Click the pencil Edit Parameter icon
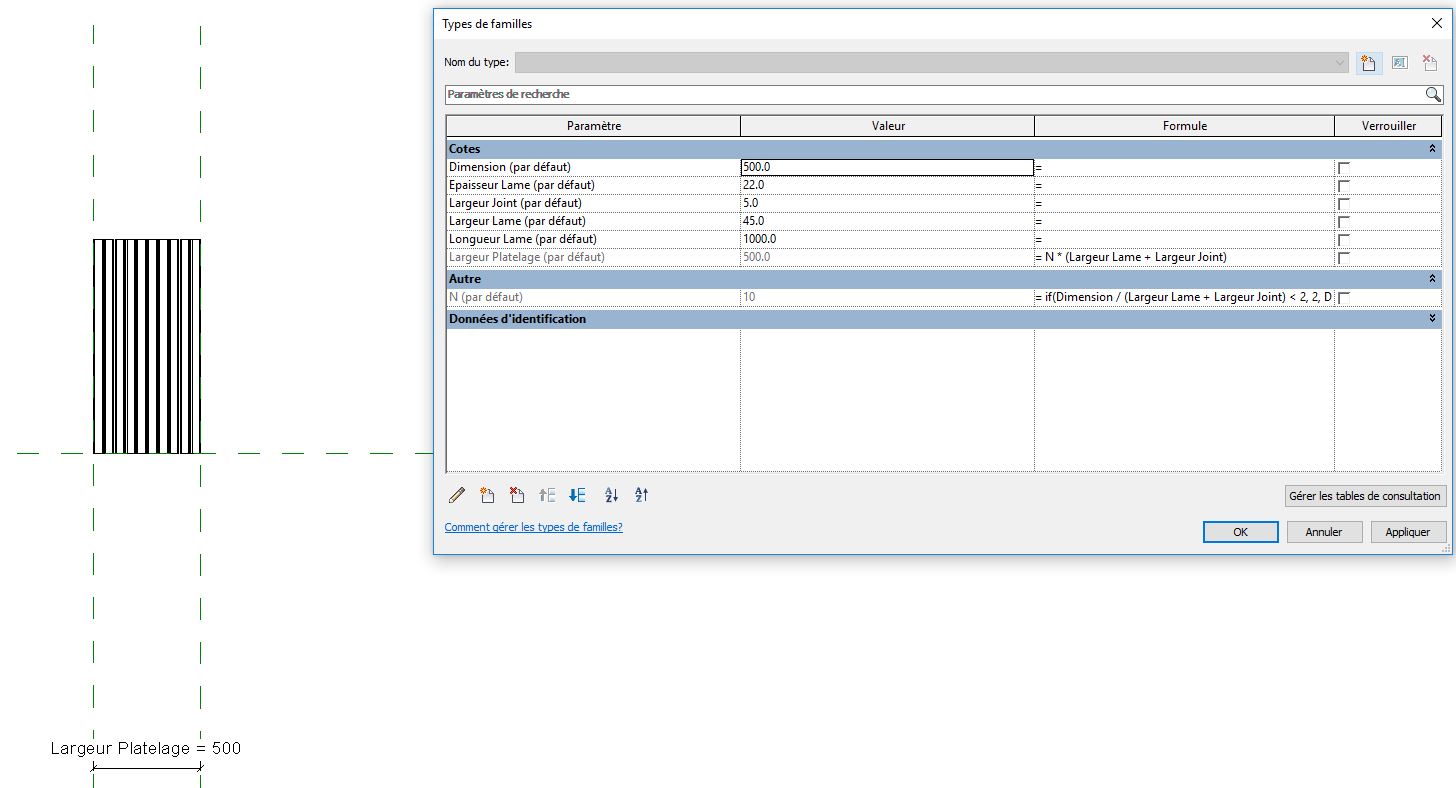Image resolution: width=1456 pixels, height=788 pixels. tap(457, 495)
